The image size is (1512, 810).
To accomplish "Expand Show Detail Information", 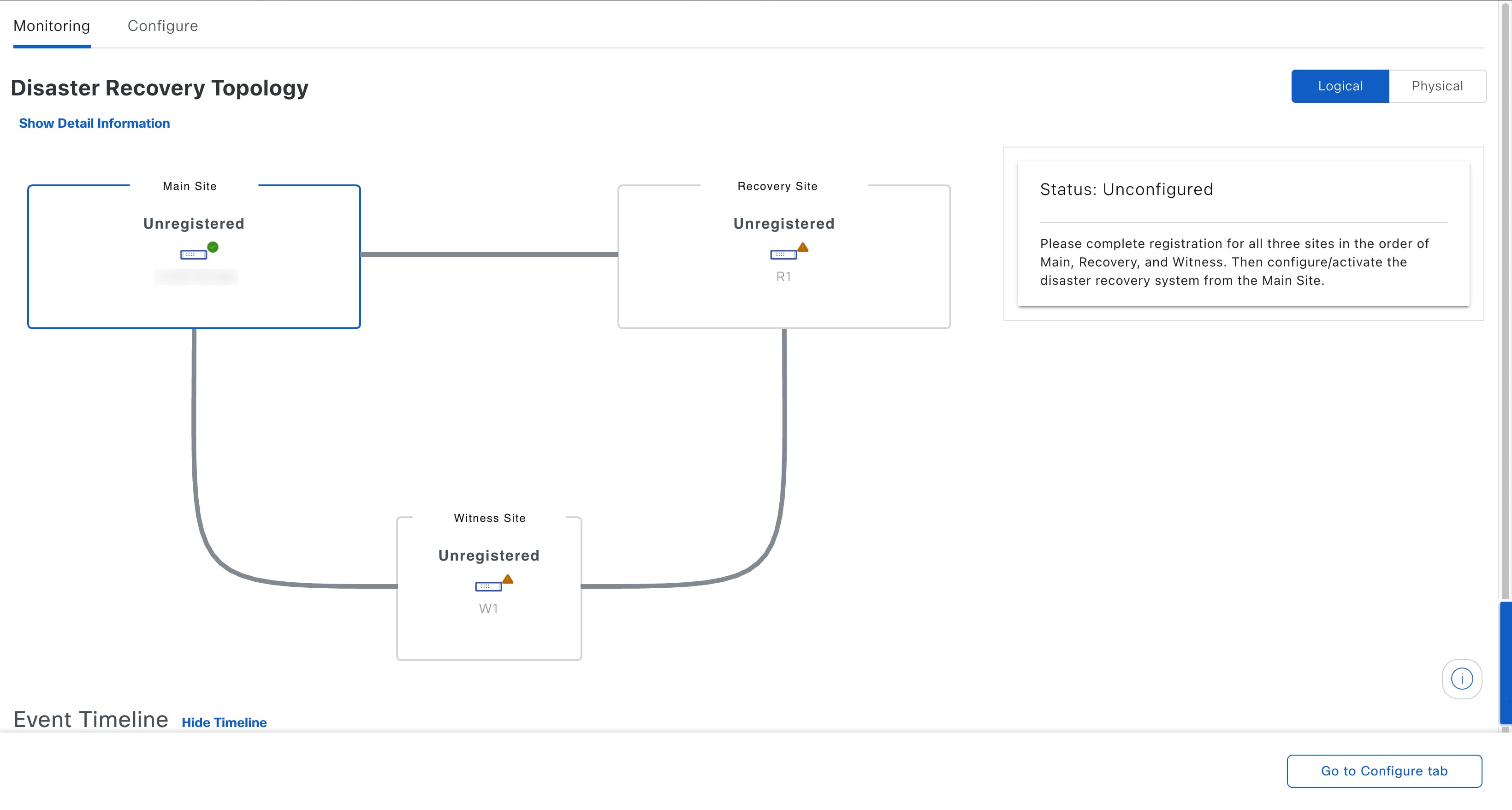I will (x=94, y=123).
